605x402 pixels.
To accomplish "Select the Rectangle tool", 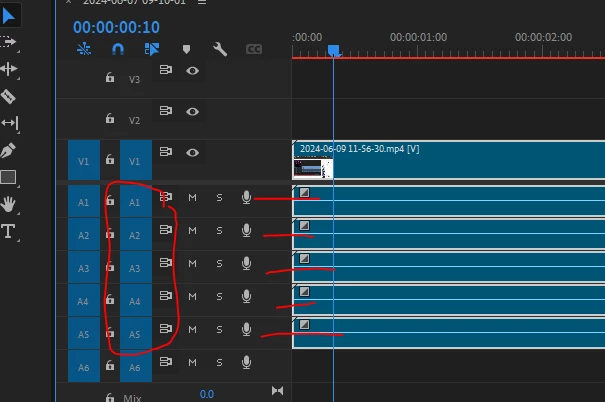I will point(8,177).
